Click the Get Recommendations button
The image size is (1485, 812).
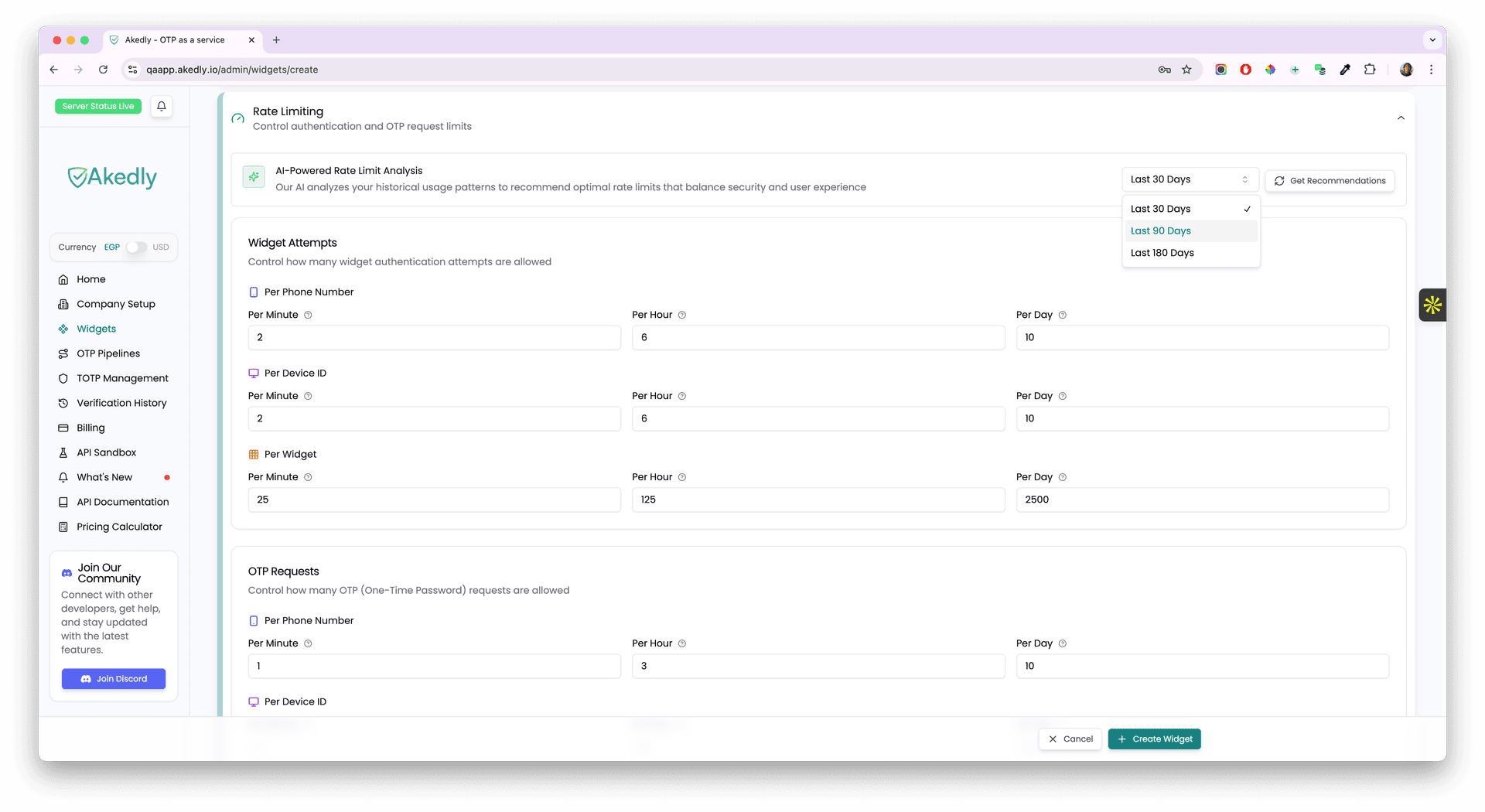(x=1330, y=180)
